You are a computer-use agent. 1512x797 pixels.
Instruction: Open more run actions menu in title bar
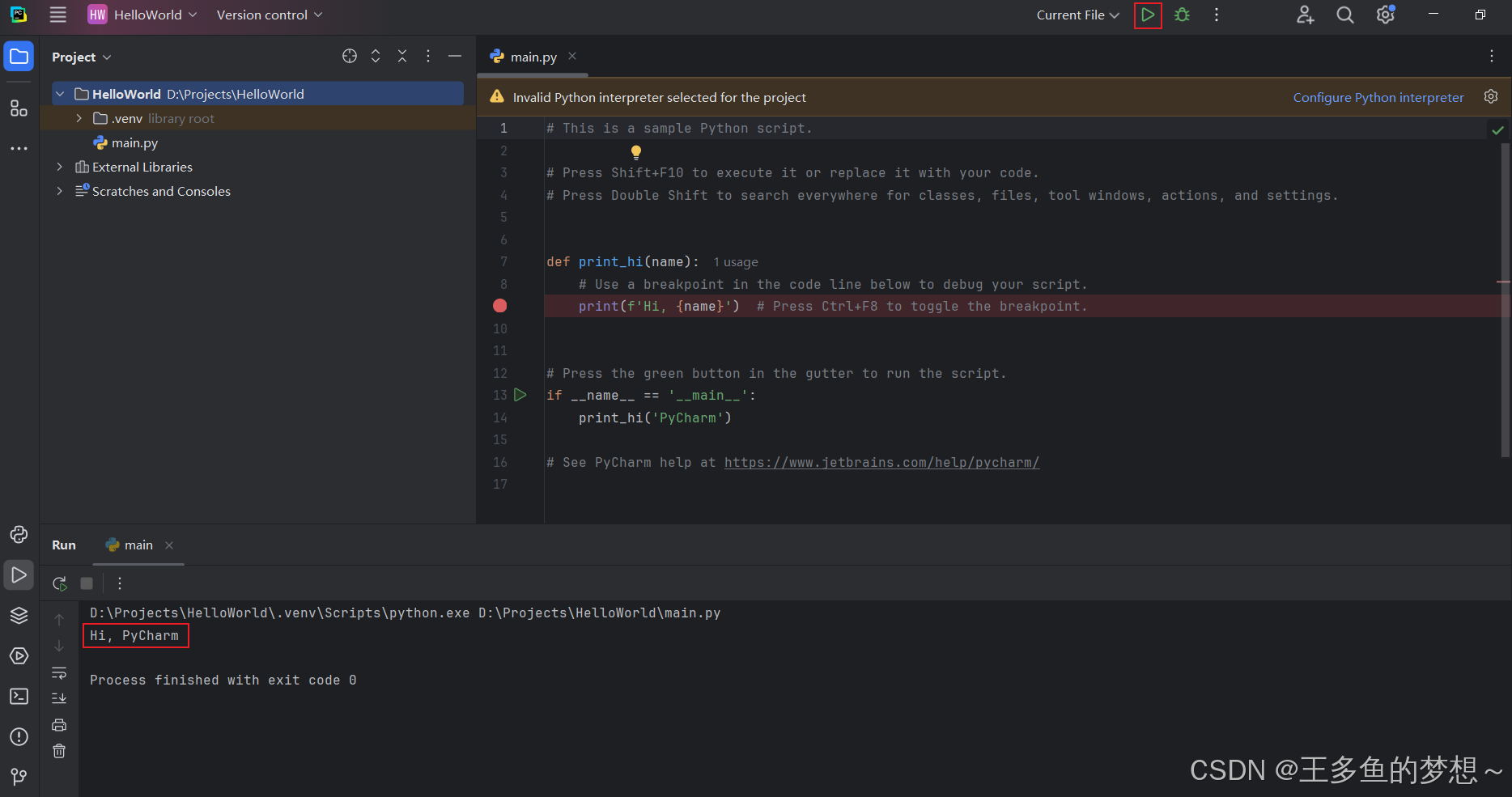point(1216,15)
